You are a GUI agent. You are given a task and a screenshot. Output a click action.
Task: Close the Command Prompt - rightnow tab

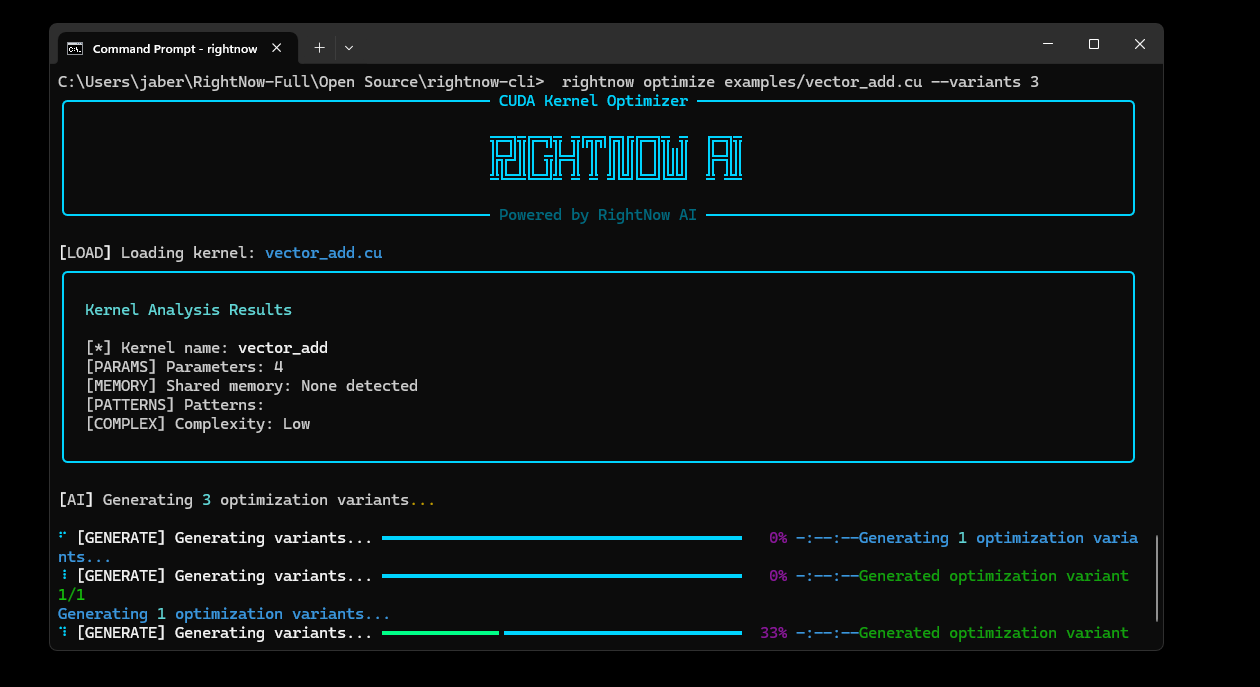pos(277,47)
